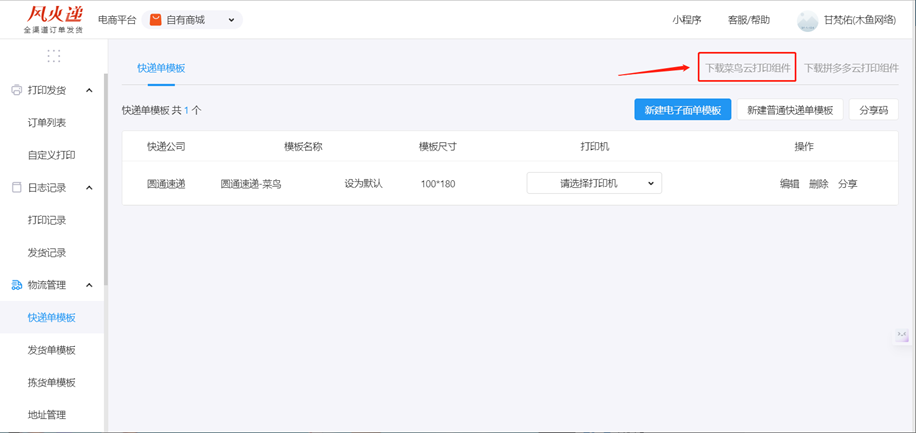The height and width of the screenshot is (433, 916).
Task: Open the 小程序 link
Action: 686,20
